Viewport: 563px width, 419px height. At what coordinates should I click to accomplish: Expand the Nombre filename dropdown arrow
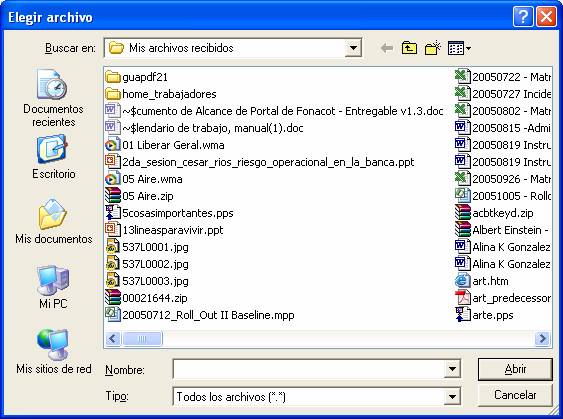(452, 369)
